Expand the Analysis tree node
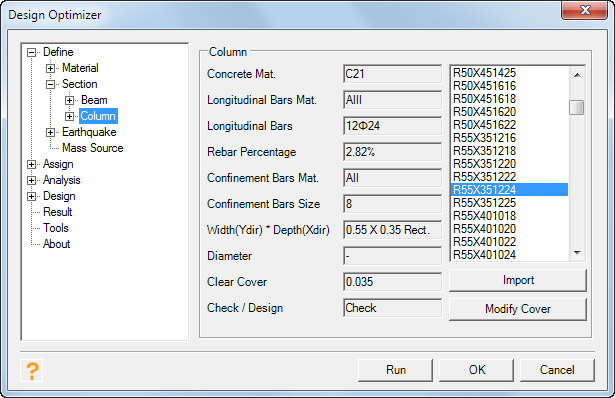 [x=32, y=181]
